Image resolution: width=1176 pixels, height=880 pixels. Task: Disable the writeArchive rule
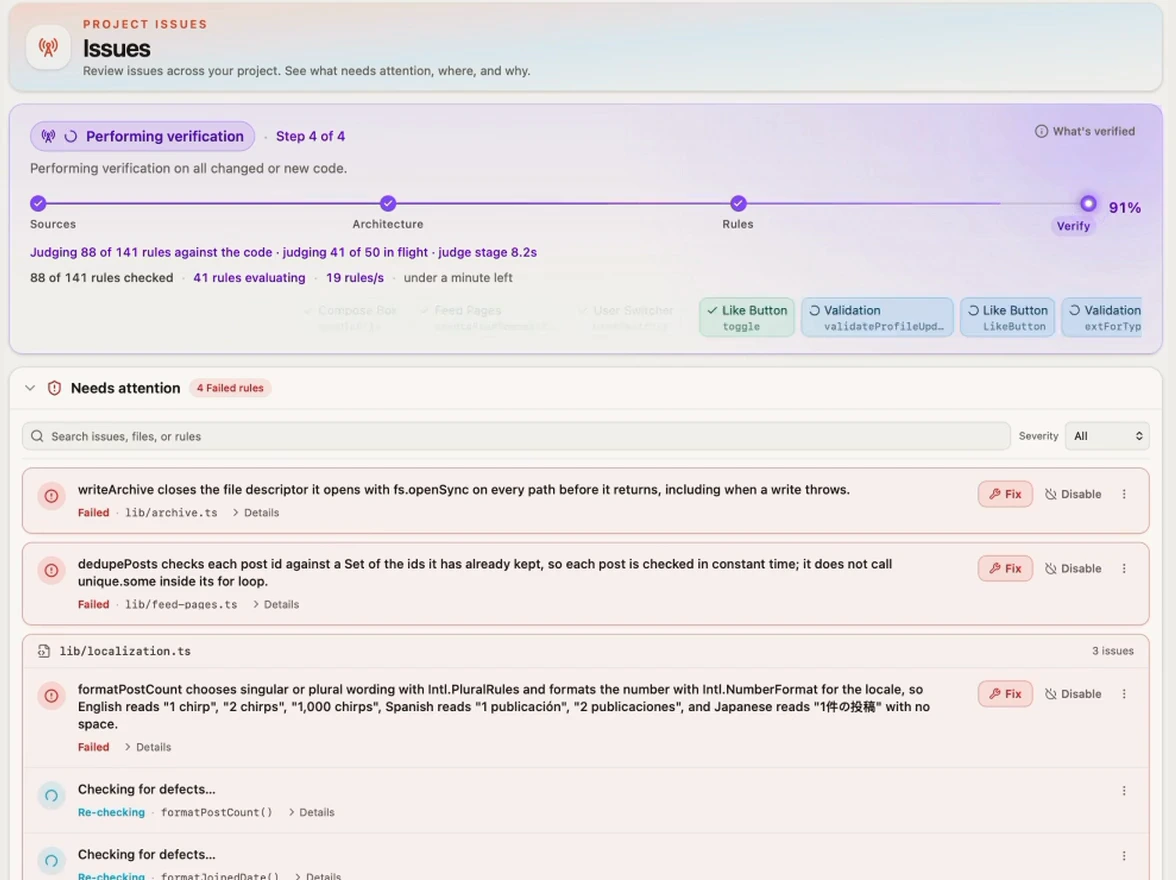coord(1073,494)
